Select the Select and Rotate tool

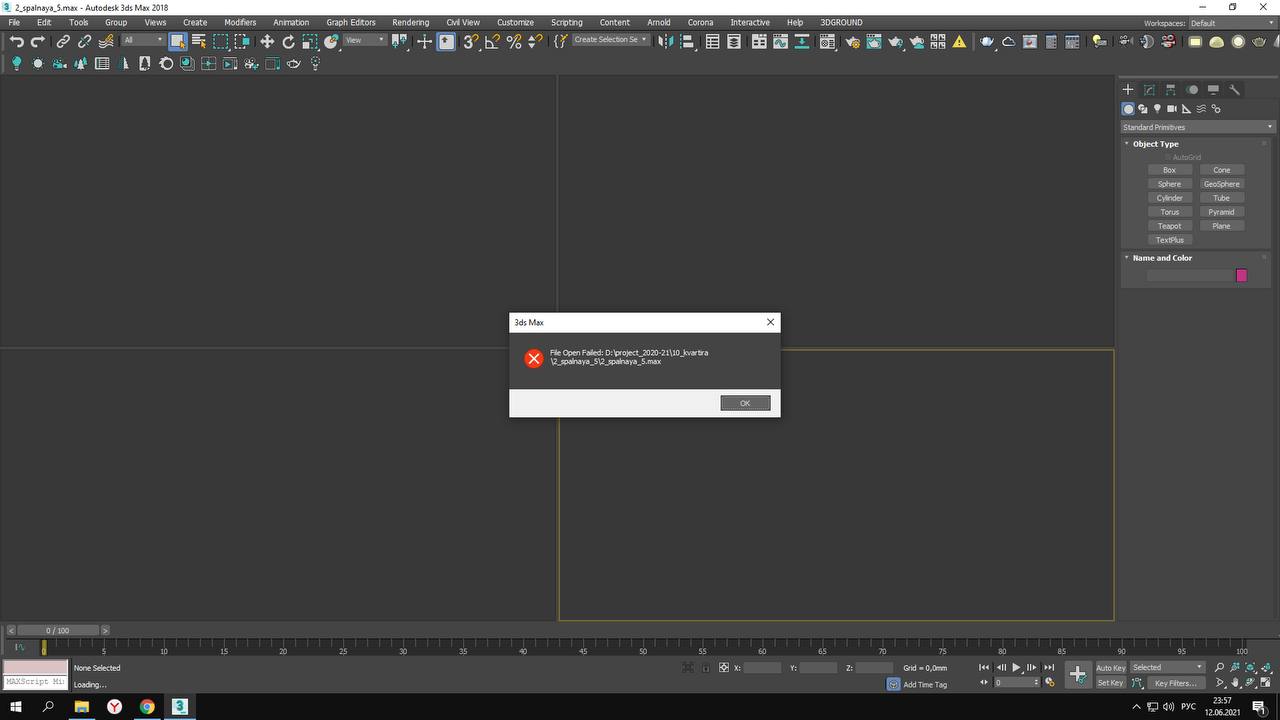(x=289, y=41)
